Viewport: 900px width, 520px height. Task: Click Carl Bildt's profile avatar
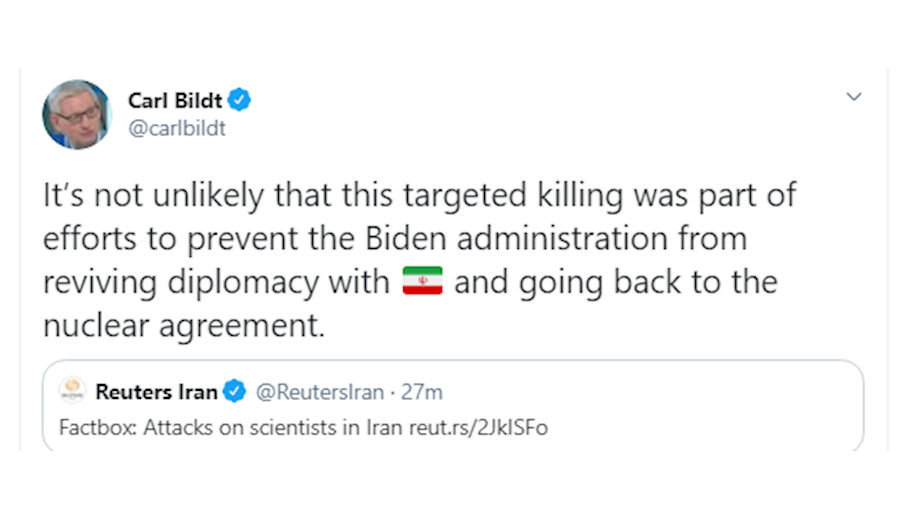point(76,114)
